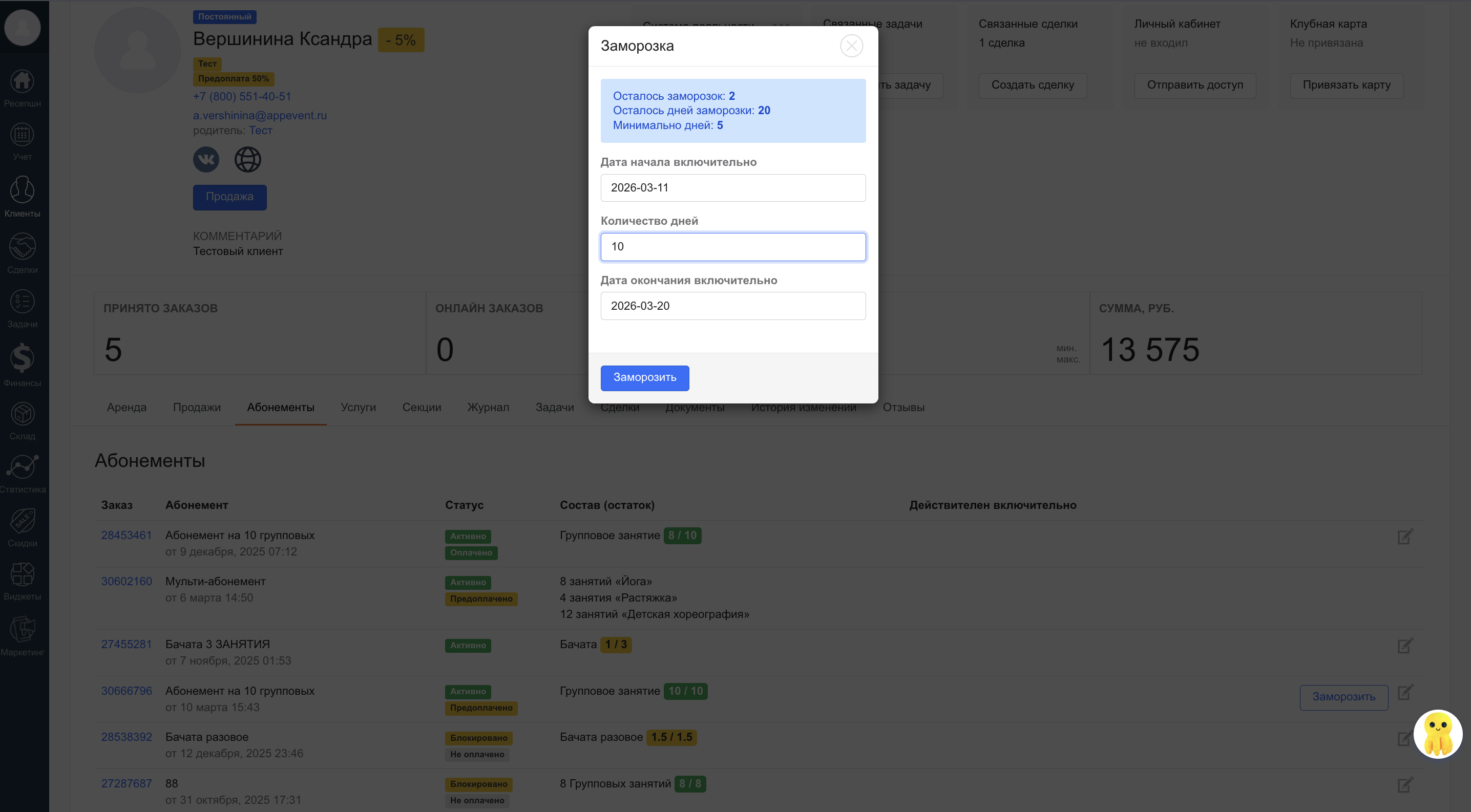Go to Клиенты section in sidebar
This screenshot has width=1471, height=812.
click(x=22, y=191)
